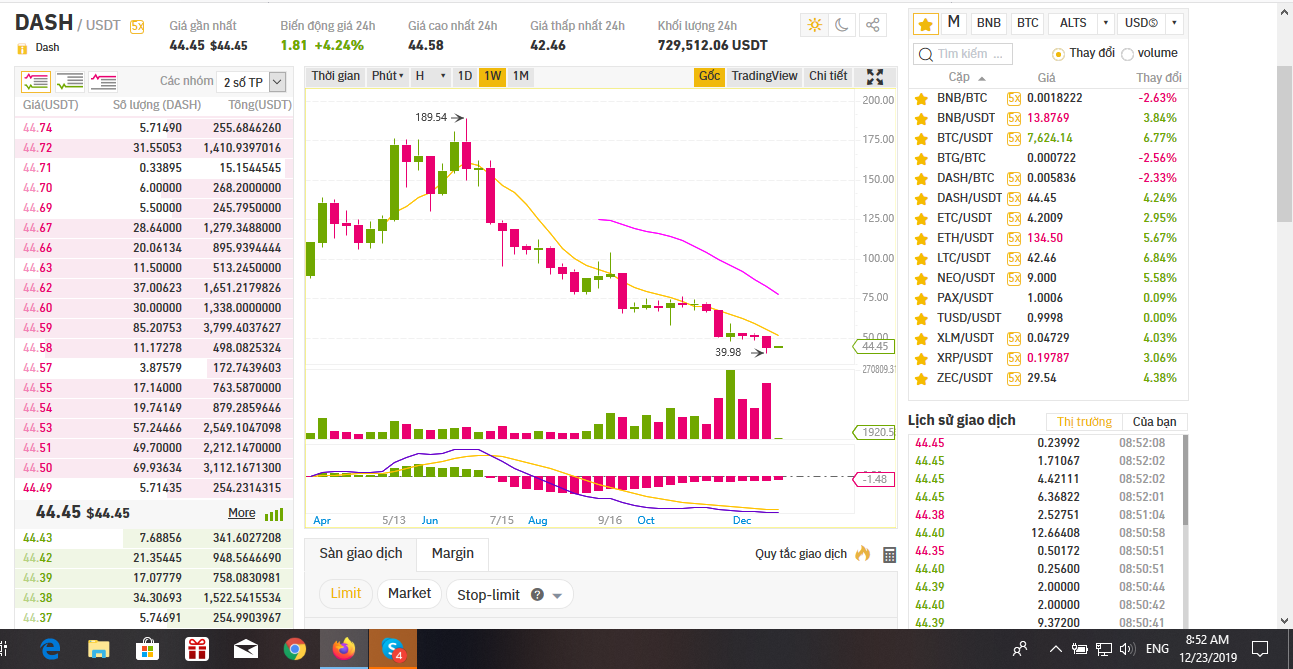Click the Dash info icon below the pair title
Screen dimensions: 1293x669
click(22, 47)
